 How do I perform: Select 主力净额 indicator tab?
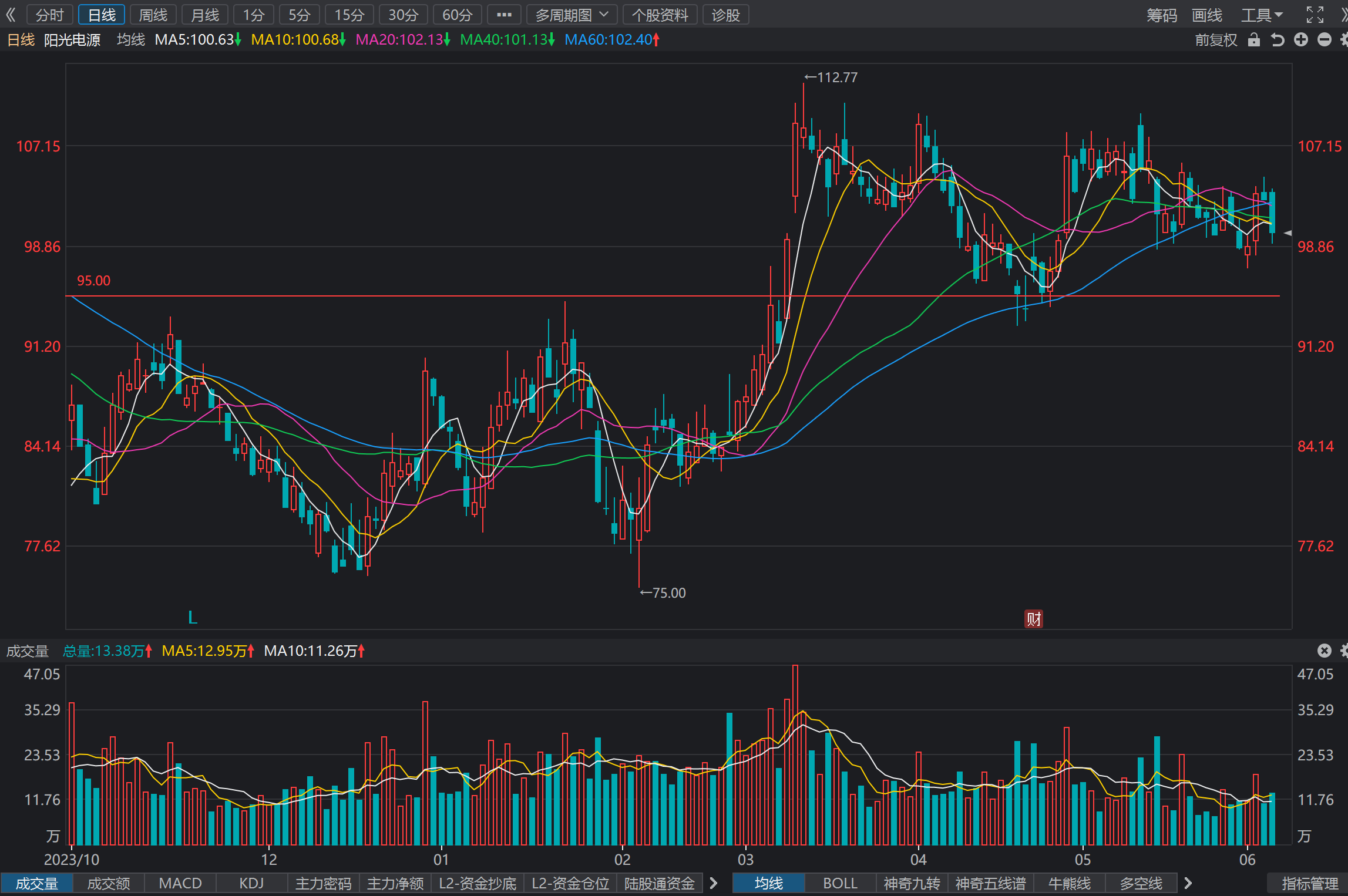395,884
